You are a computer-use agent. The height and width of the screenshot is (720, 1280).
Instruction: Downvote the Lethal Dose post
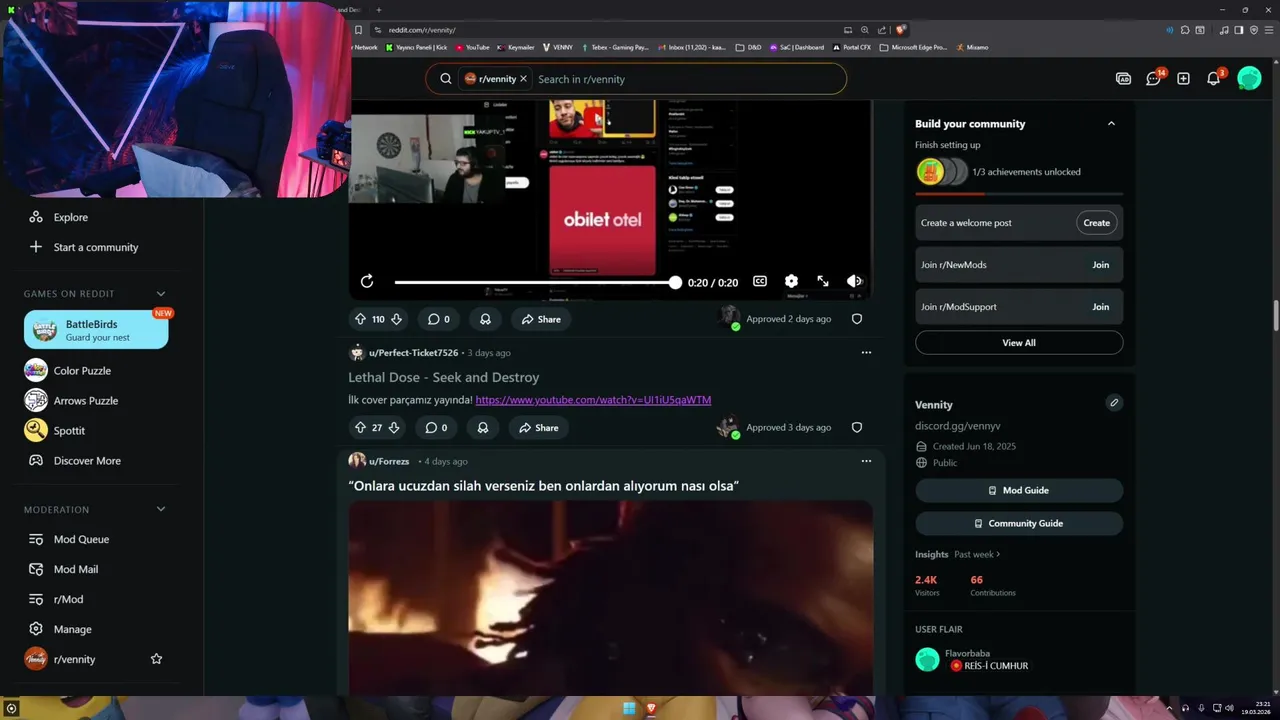coord(394,427)
